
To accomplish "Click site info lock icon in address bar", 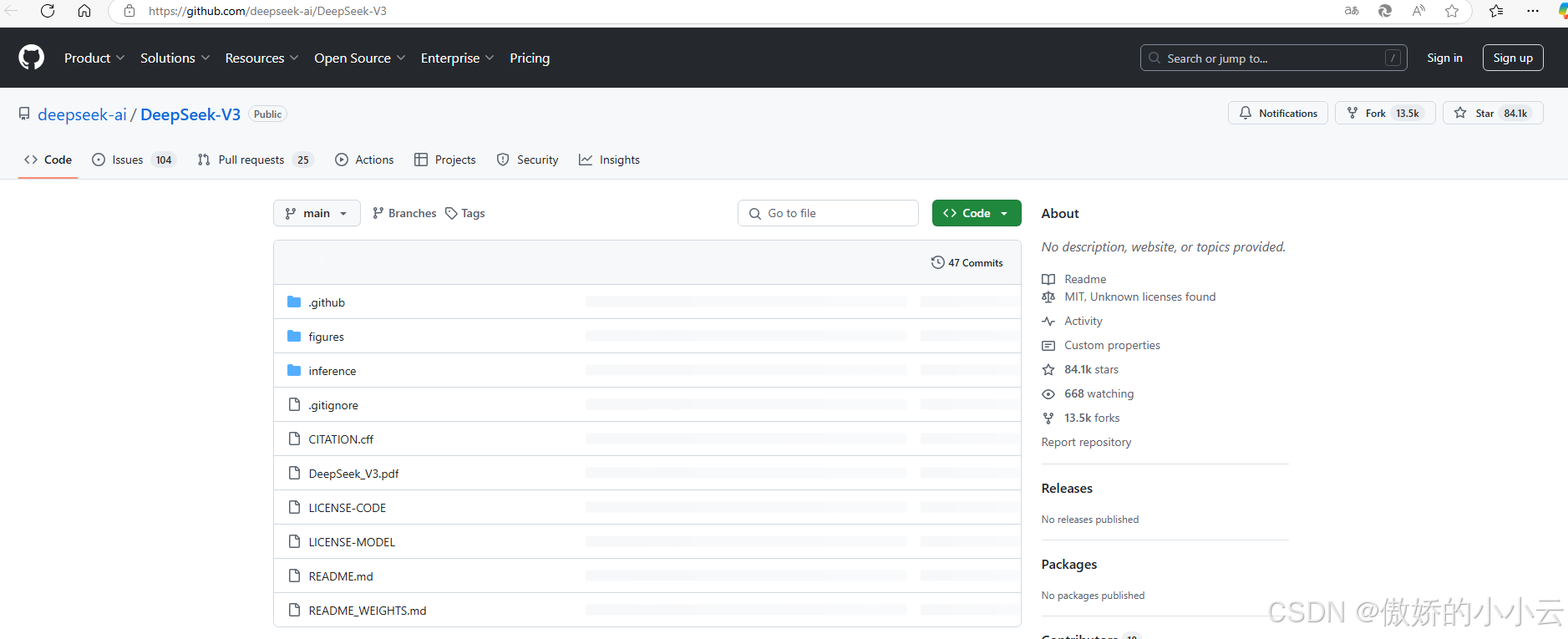I will (129, 11).
